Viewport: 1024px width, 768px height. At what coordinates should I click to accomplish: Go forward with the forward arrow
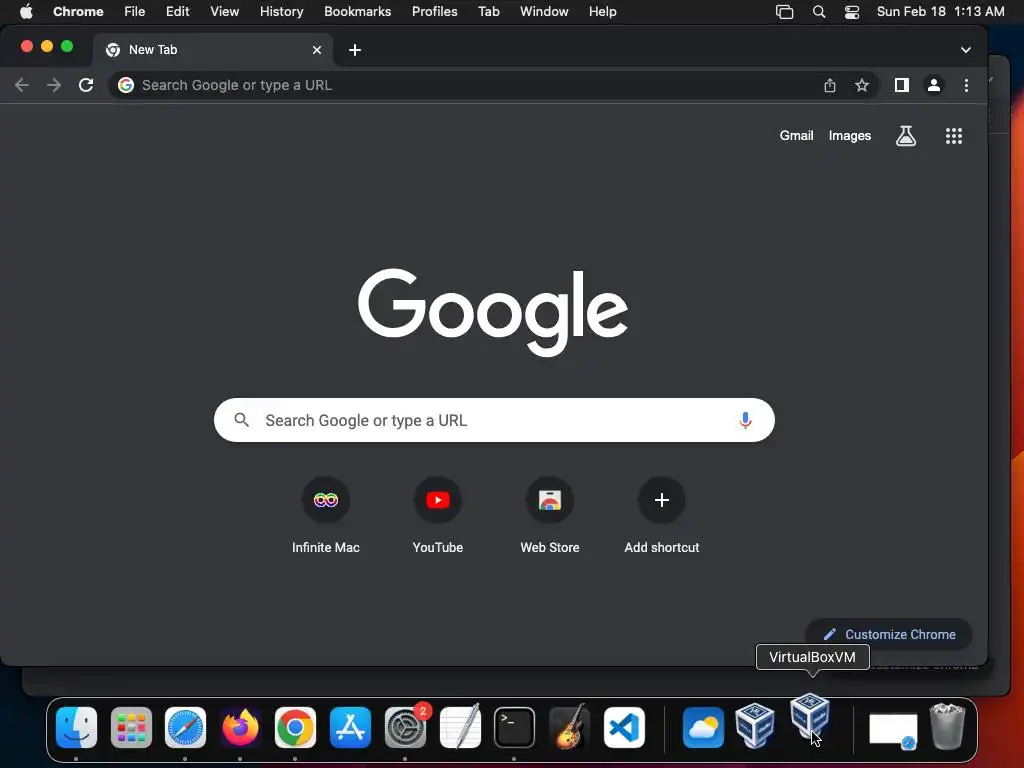[x=54, y=85]
